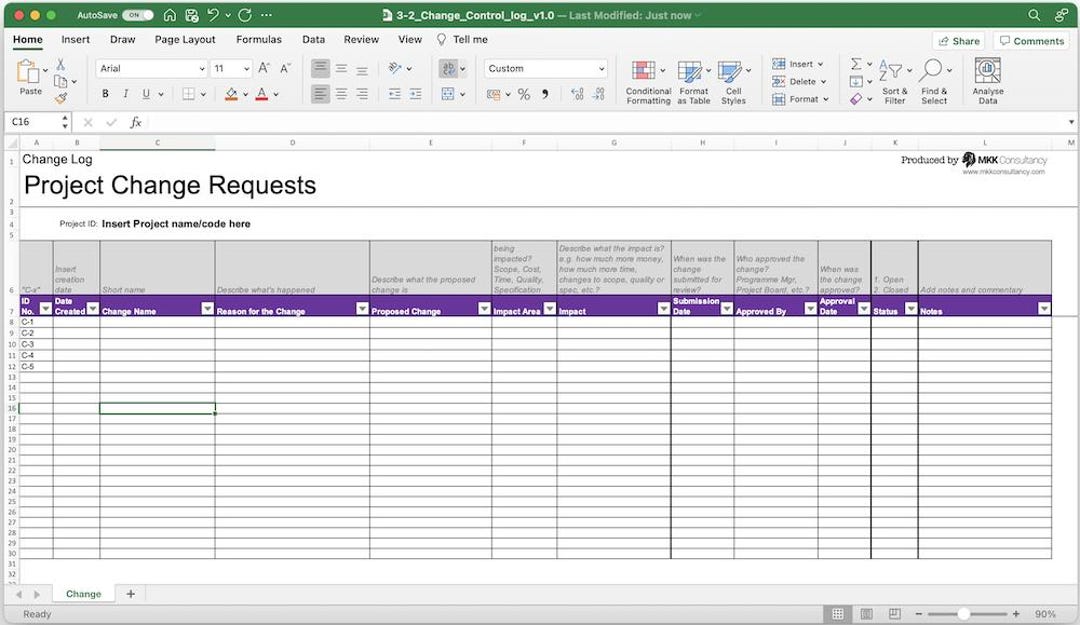
Task: Select cell C-1 in ID column
Action: point(36,322)
